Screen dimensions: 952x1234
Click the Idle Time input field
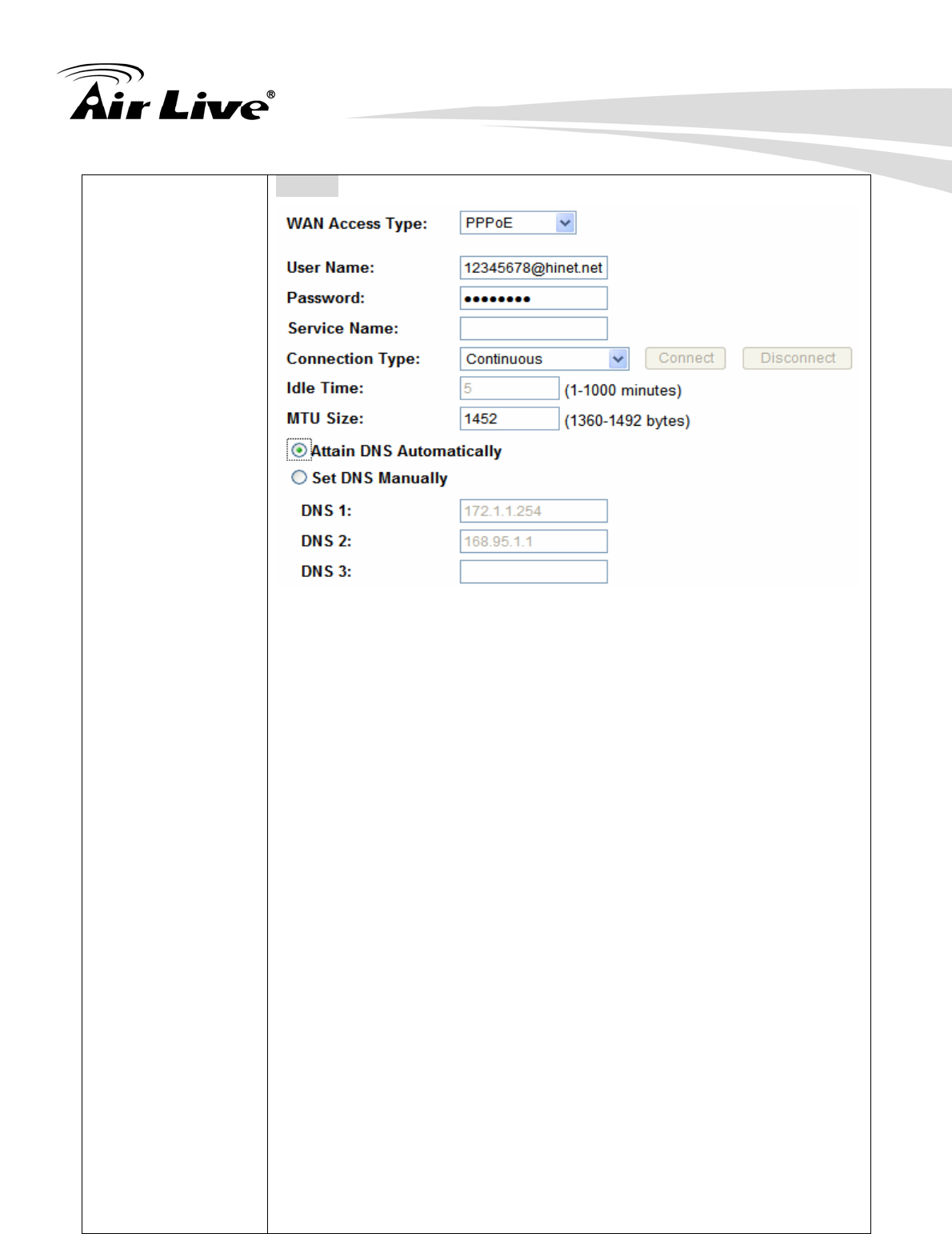[510, 388]
